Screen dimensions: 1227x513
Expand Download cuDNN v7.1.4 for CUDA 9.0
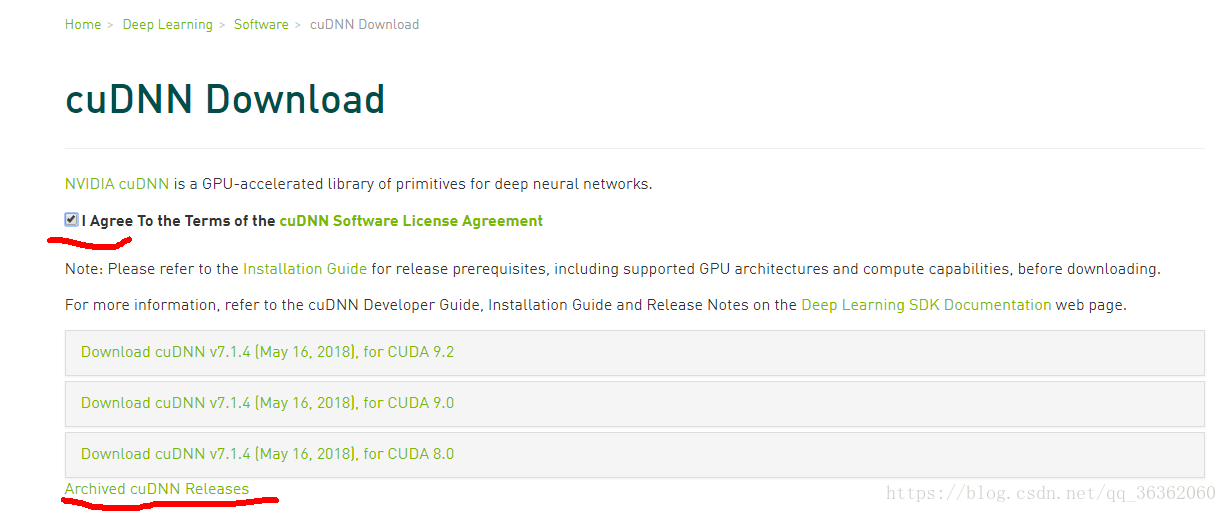(634, 403)
